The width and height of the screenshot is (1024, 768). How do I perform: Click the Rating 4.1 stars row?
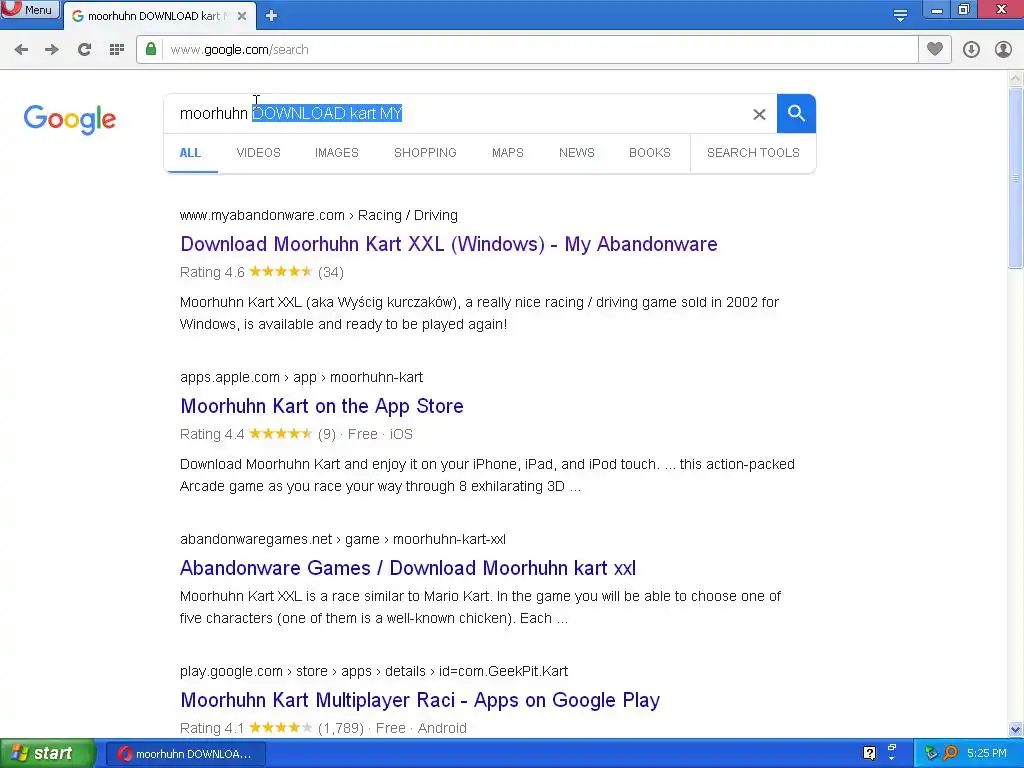323,728
